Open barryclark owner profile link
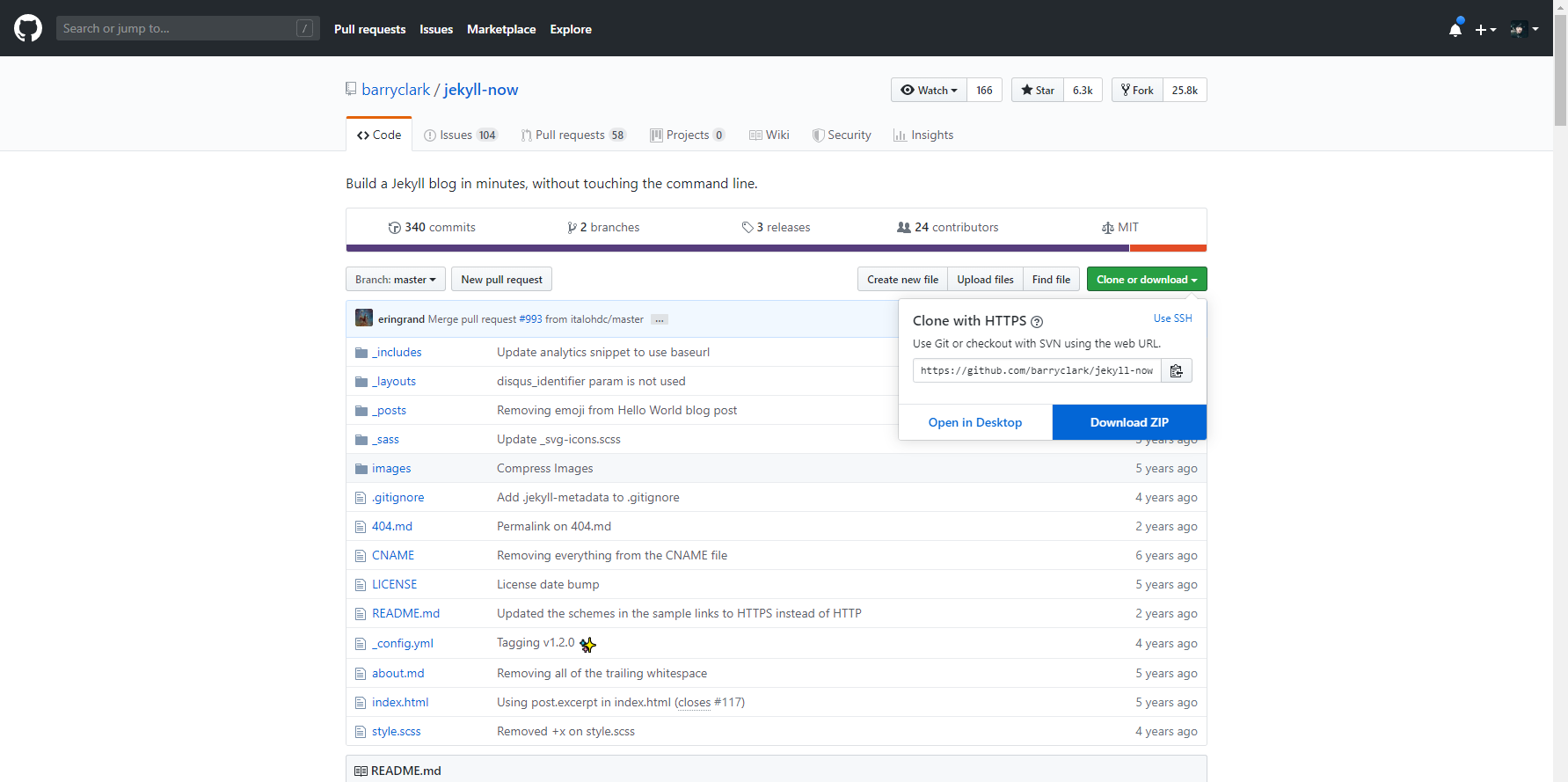 [396, 90]
